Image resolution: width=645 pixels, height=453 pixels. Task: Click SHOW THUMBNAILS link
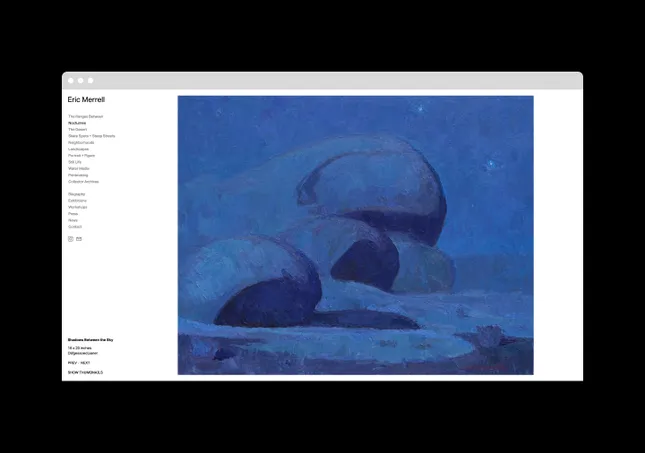85,372
